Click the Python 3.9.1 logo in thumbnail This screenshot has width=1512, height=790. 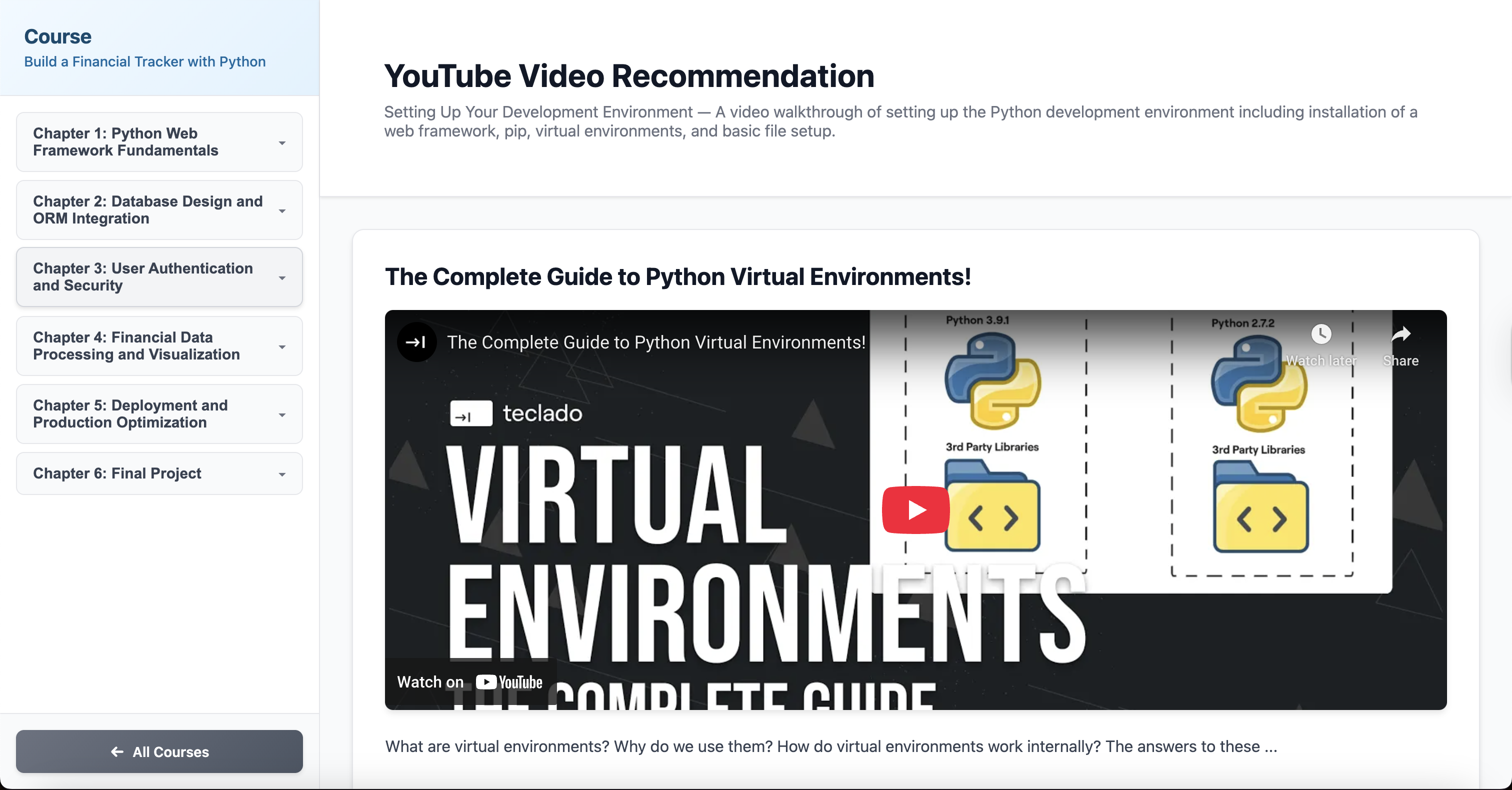992,381
